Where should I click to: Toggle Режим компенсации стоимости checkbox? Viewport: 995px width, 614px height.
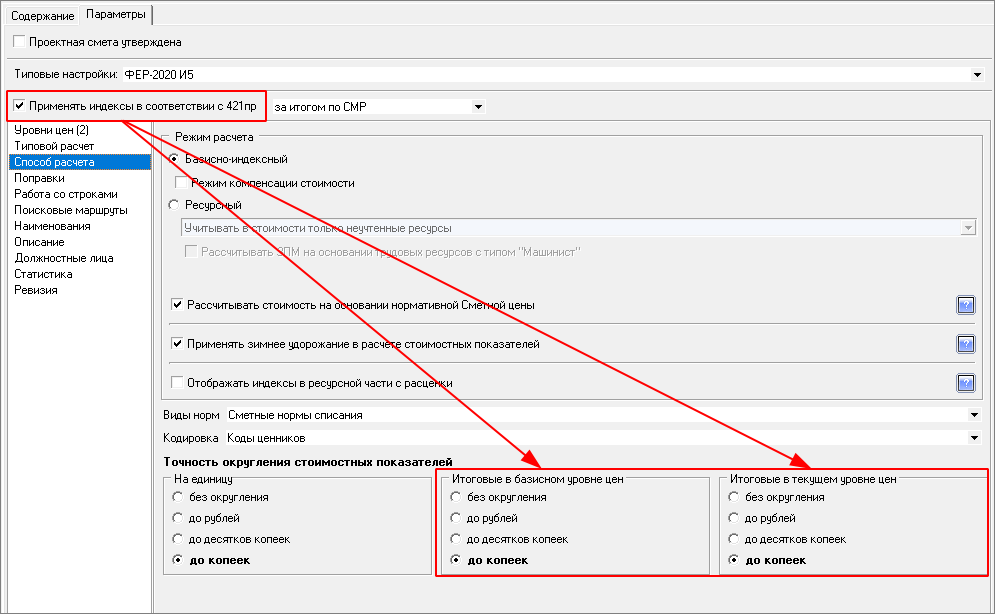(181, 183)
